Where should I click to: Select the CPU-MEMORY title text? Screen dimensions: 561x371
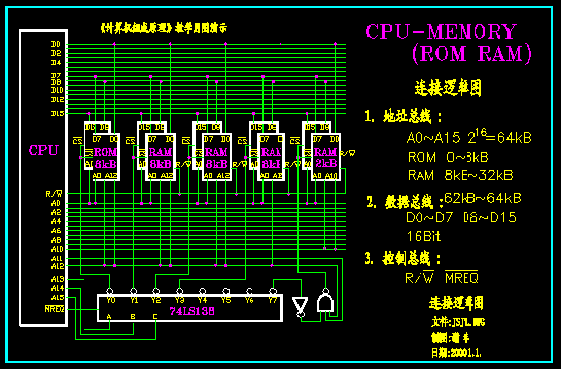(441, 31)
